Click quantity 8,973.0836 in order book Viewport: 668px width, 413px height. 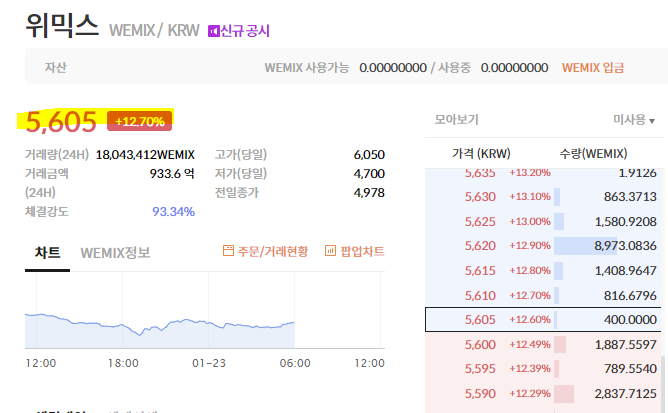[x=625, y=245]
